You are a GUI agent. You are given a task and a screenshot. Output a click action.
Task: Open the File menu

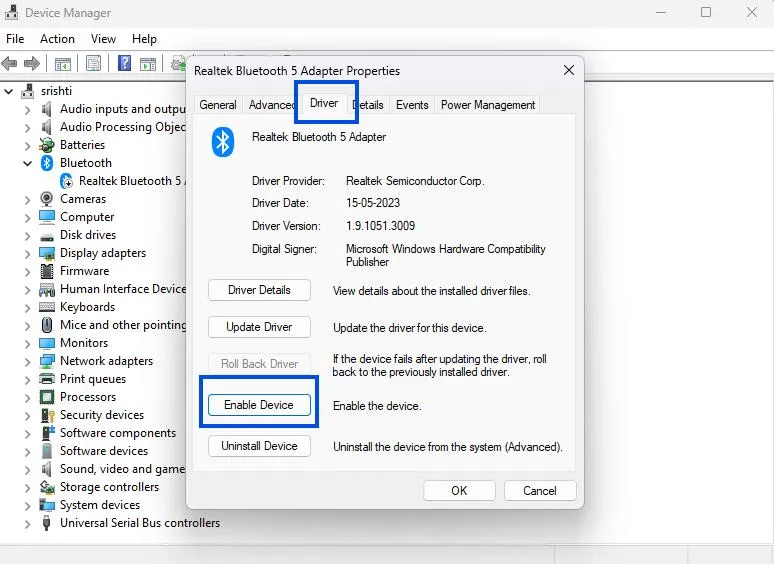[x=15, y=38]
